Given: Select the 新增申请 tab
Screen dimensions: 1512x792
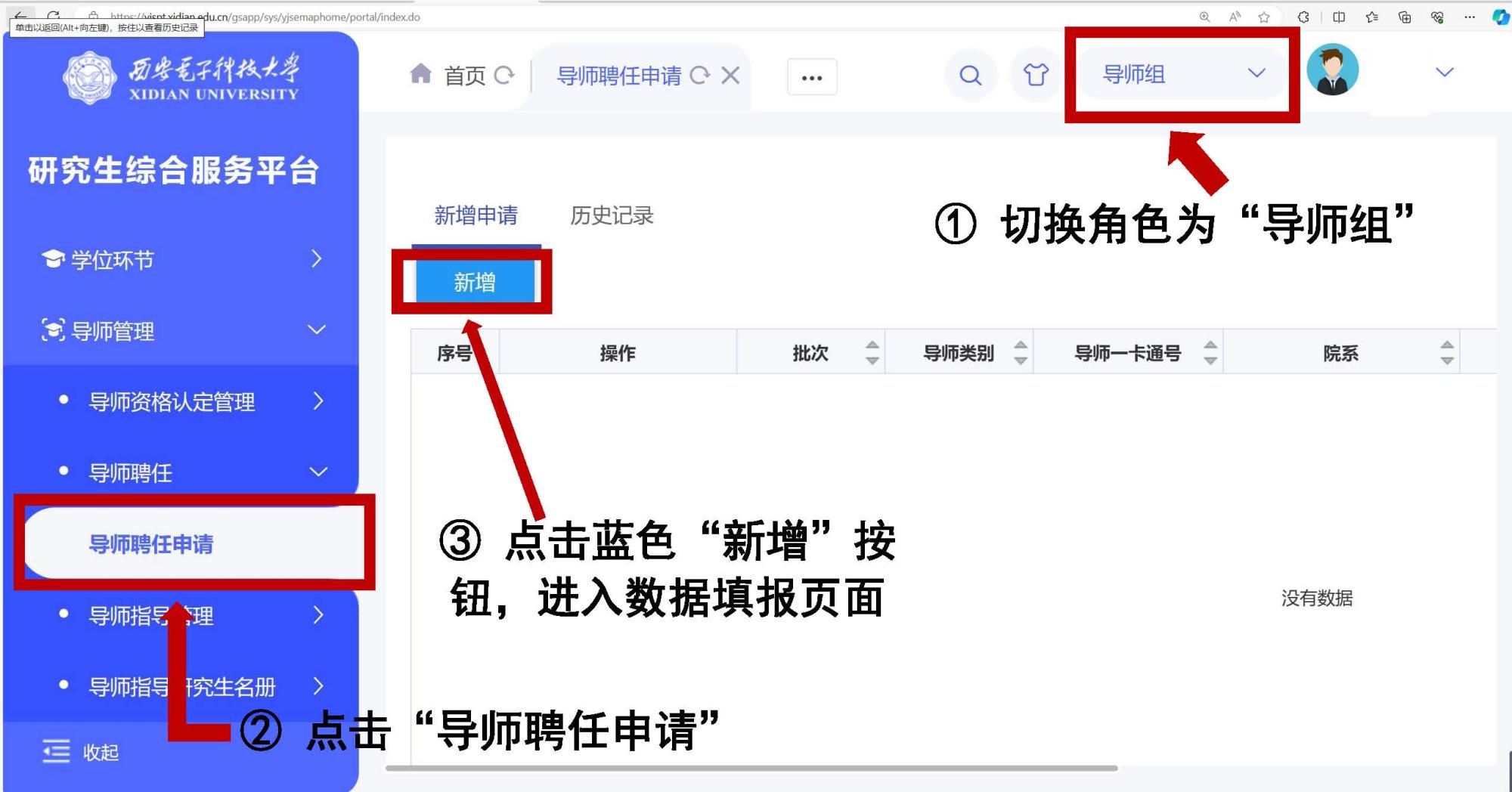Looking at the screenshot, I should tap(476, 215).
